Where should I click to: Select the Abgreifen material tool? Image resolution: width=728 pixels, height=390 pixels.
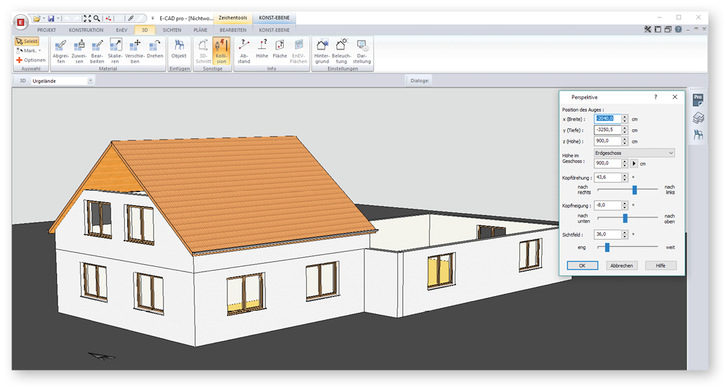60,51
